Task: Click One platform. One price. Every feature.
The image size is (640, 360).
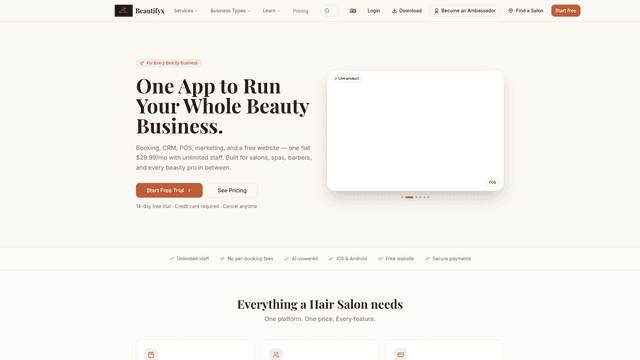Action: 320,319
